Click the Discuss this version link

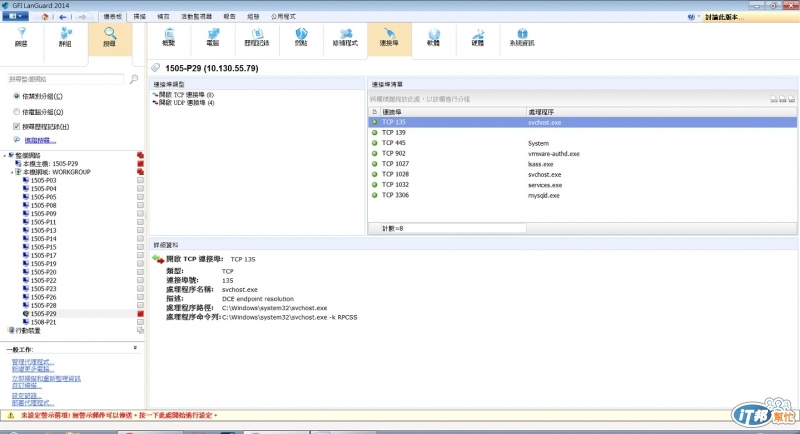724,17
